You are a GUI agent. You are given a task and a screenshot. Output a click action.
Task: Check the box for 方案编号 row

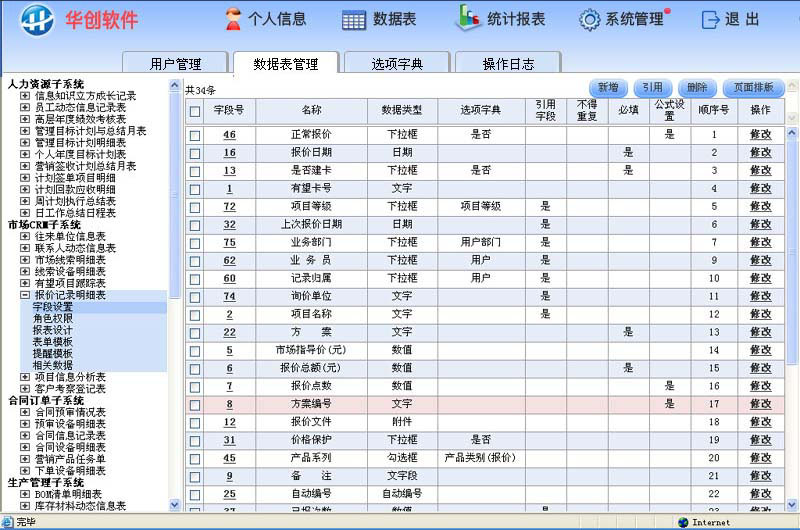point(195,405)
